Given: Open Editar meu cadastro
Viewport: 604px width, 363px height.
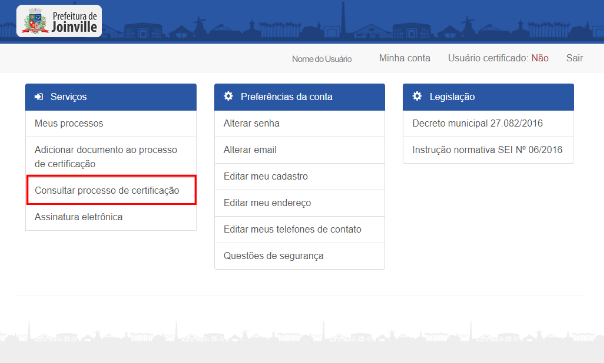Looking at the screenshot, I should (299, 176).
